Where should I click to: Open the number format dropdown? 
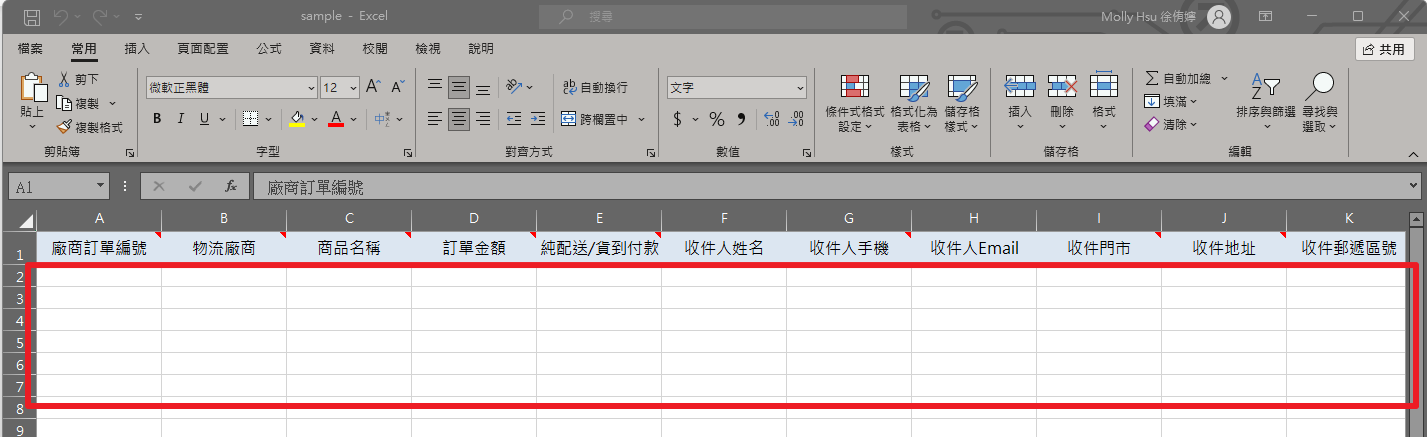(x=800, y=88)
